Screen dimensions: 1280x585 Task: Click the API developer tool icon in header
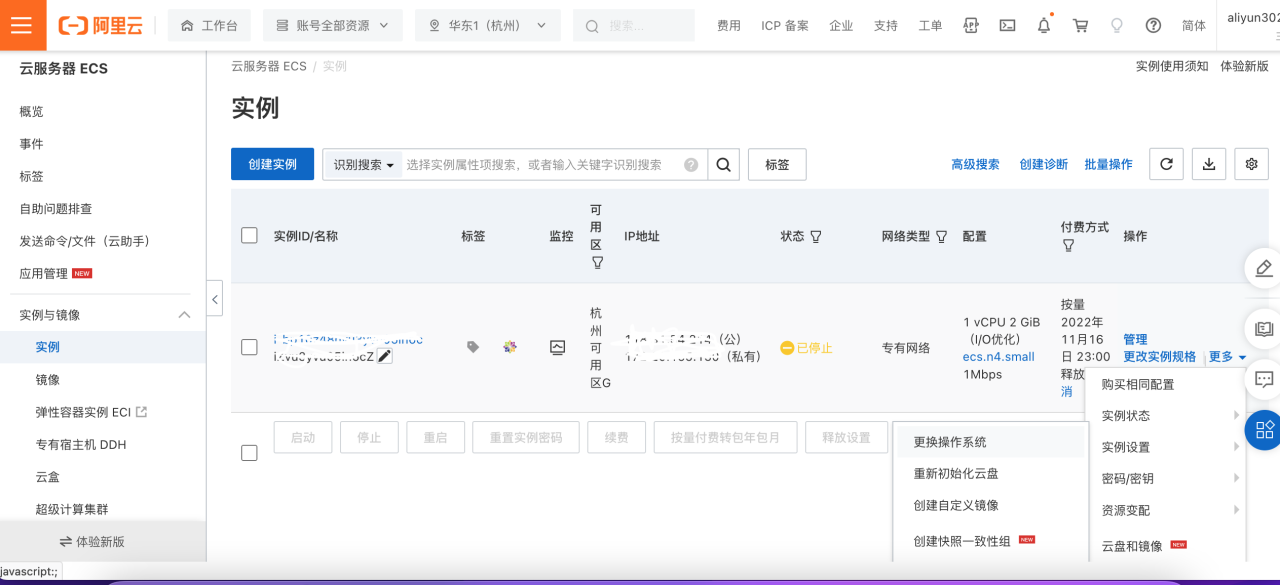click(x=970, y=25)
